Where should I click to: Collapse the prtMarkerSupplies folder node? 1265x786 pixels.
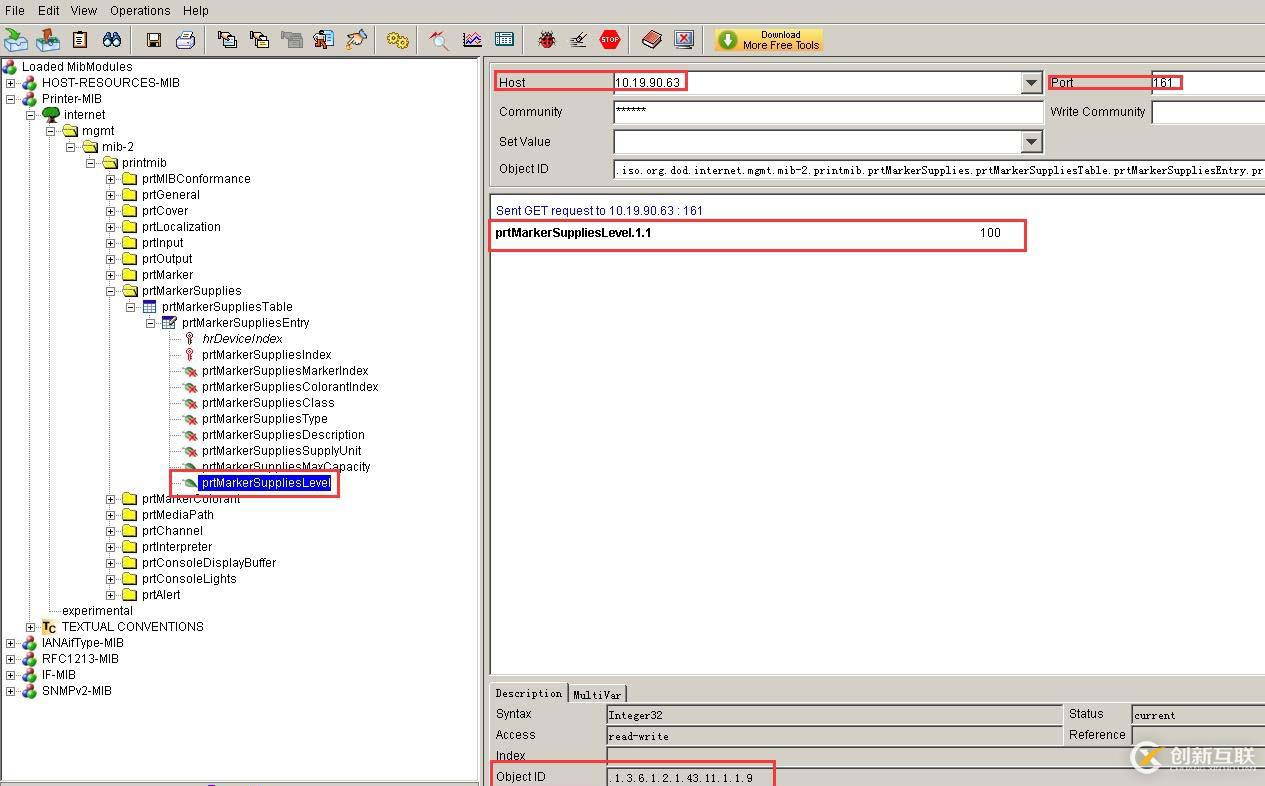coord(111,291)
